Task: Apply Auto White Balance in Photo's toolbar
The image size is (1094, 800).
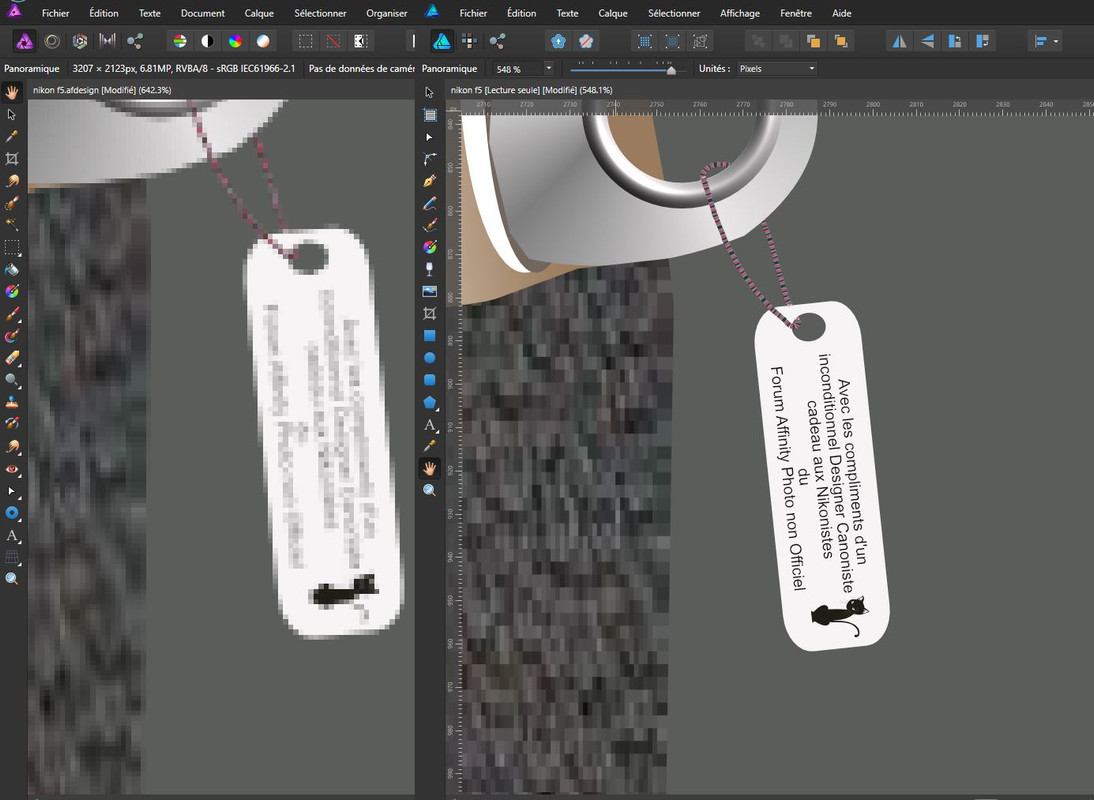Action: (x=262, y=42)
